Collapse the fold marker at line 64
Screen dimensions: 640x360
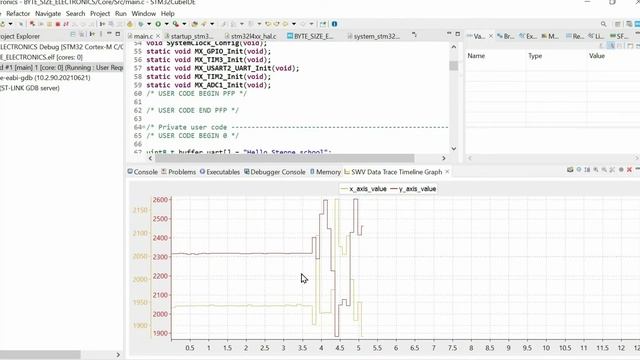(x=143, y=127)
